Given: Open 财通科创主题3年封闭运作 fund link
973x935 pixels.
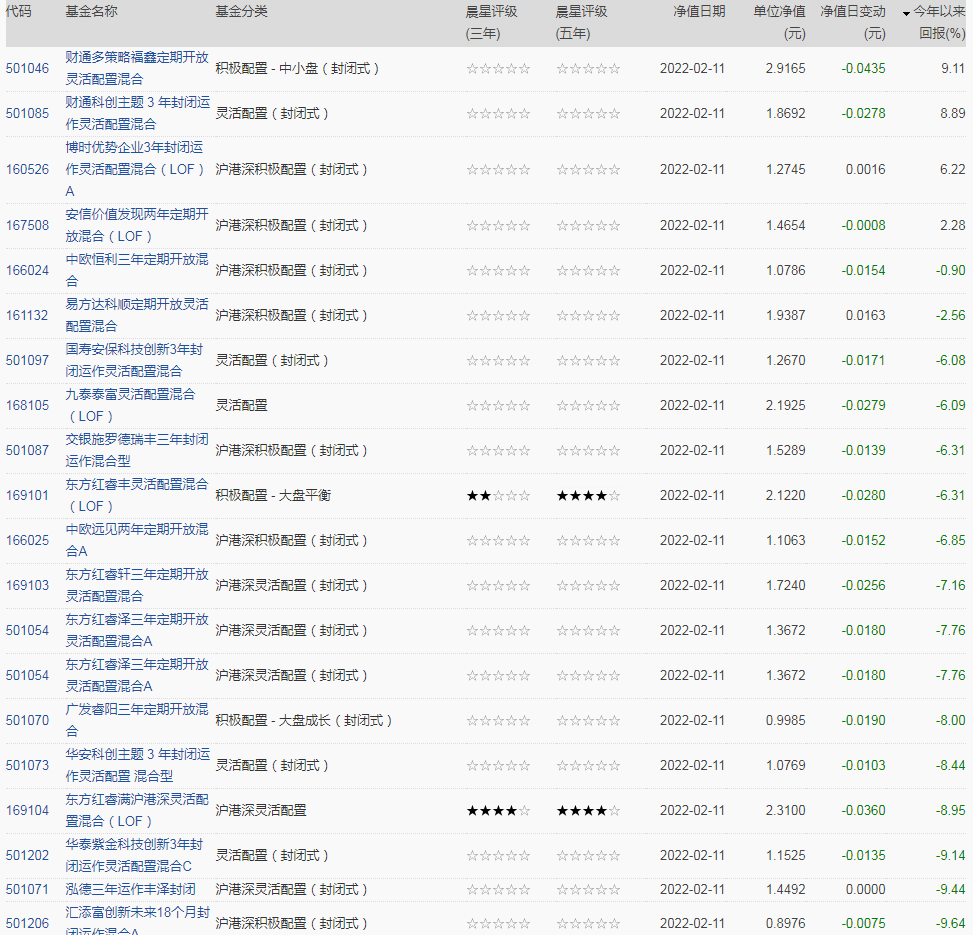Looking at the screenshot, I should pos(138,114).
